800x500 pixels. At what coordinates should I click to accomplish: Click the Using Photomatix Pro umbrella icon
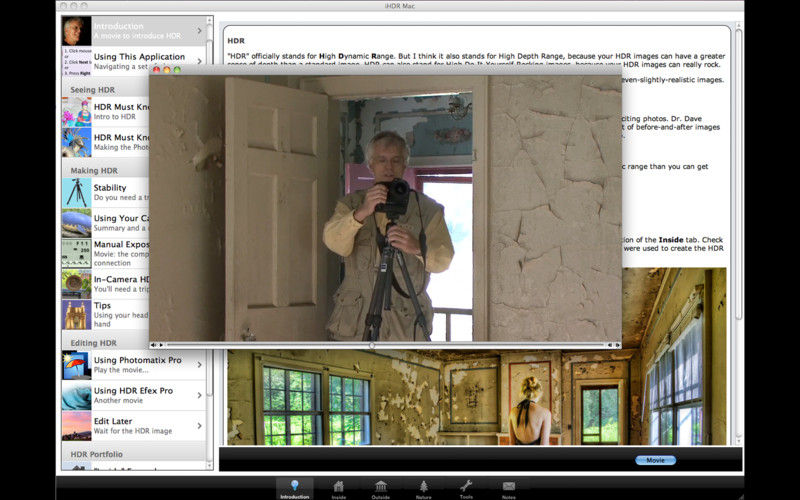[77, 365]
